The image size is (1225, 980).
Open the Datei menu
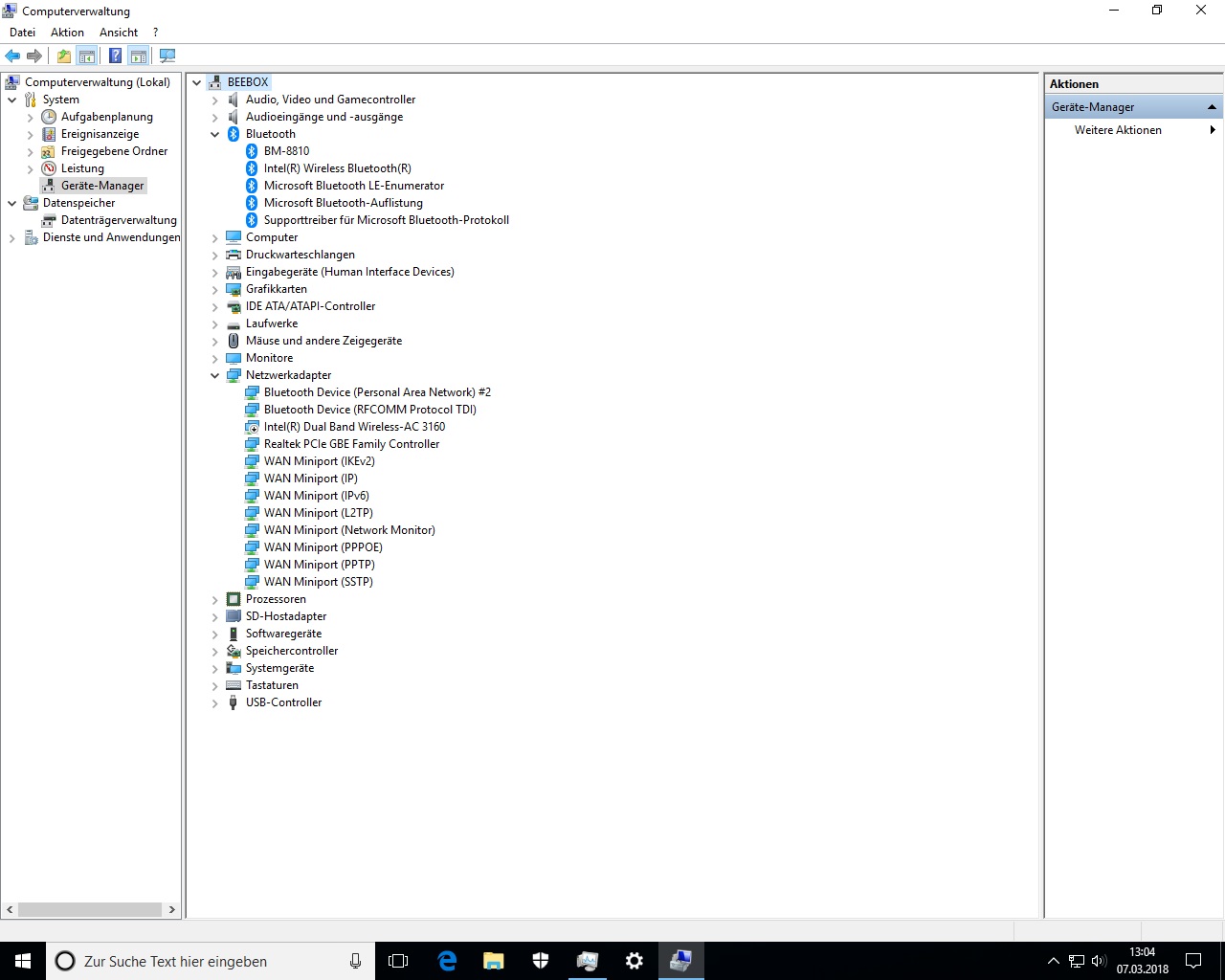[x=23, y=33]
